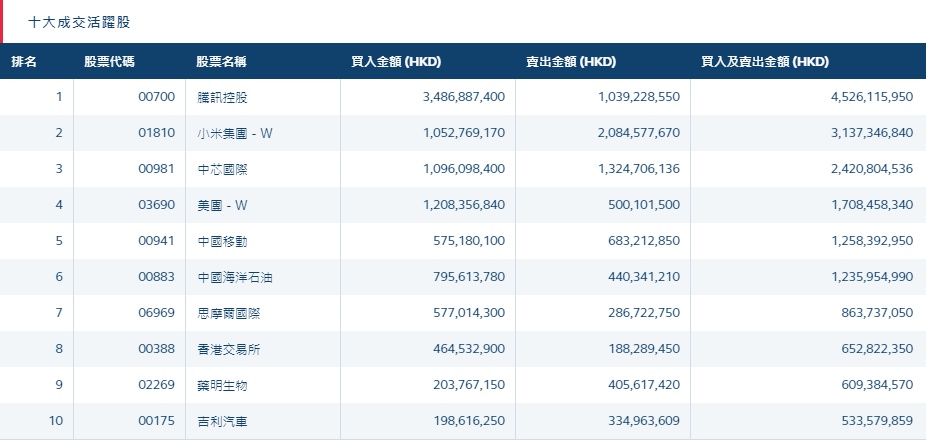Open 中芯國際 stock name

click(x=222, y=169)
